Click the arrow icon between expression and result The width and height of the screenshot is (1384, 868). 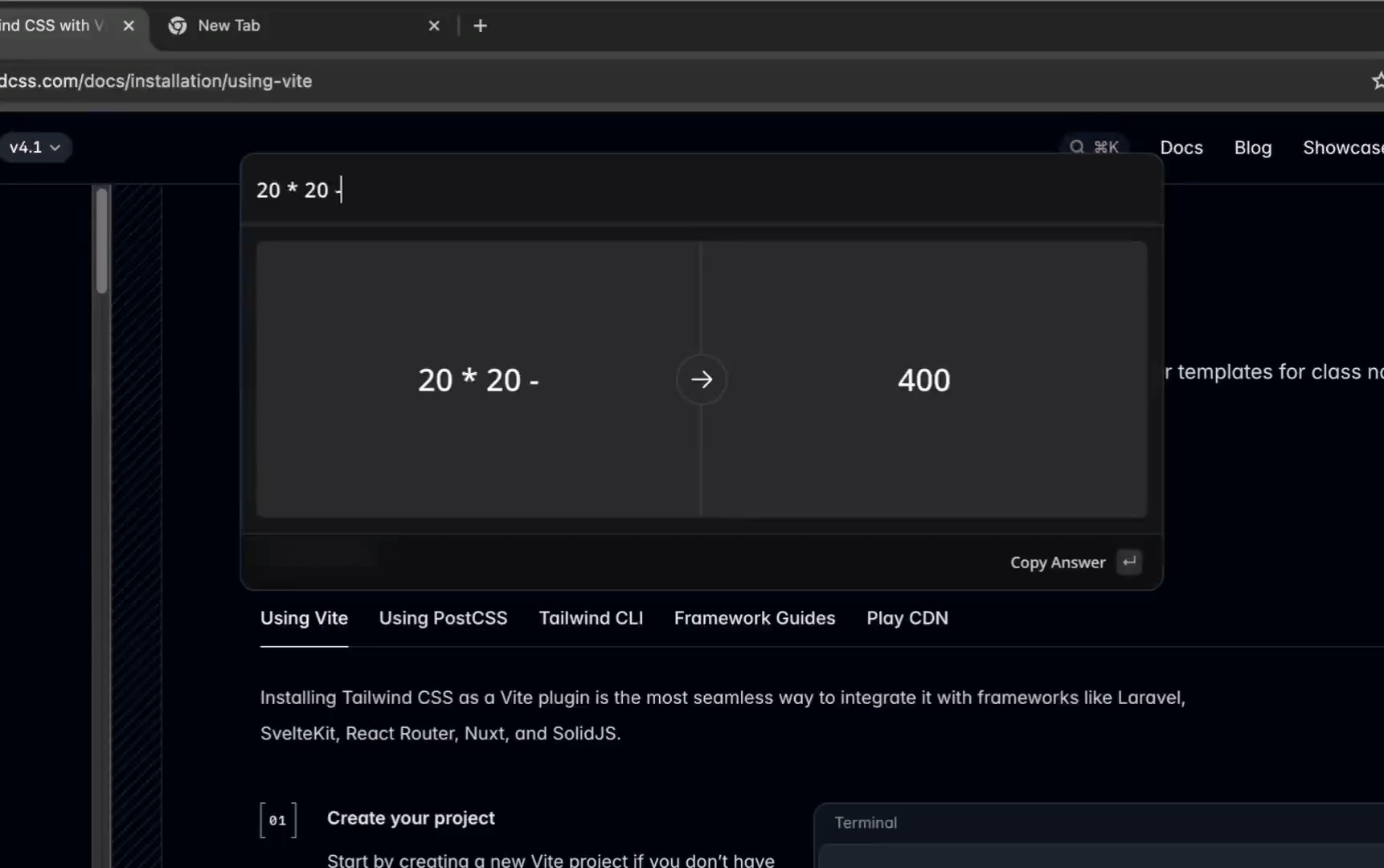pos(701,379)
